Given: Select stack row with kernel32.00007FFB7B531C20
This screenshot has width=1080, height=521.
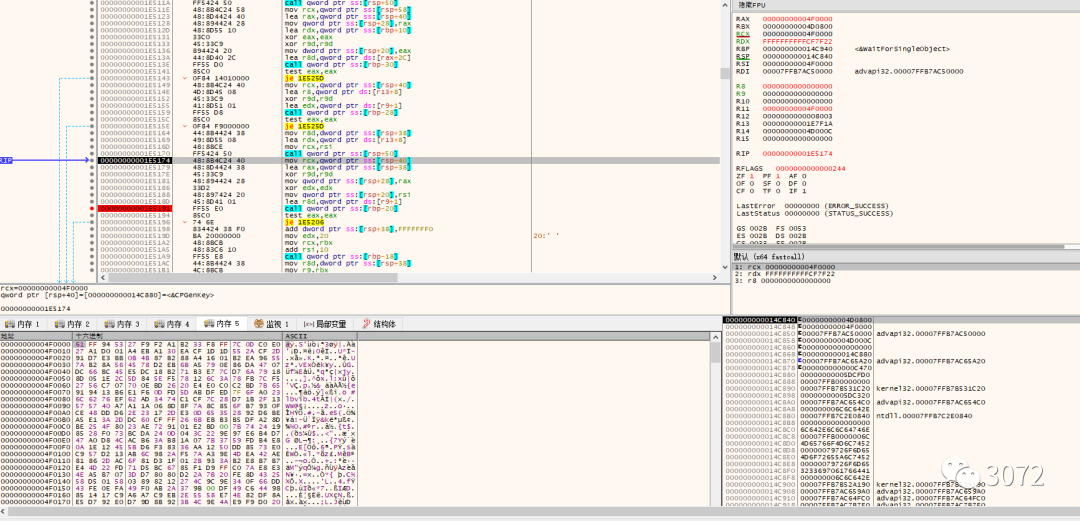Looking at the screenshot, I should (x=901, y=388).
